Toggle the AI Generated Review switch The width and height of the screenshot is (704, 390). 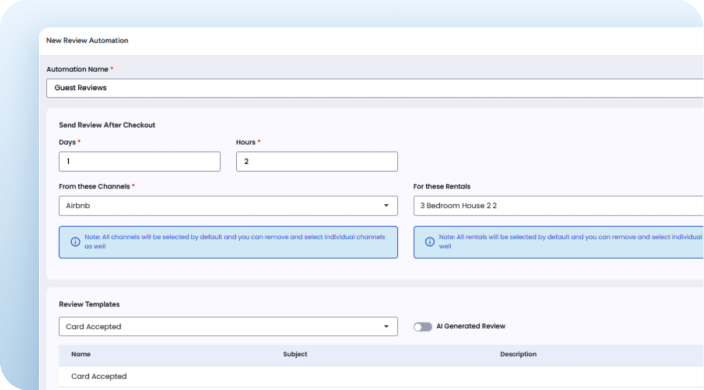422,327
